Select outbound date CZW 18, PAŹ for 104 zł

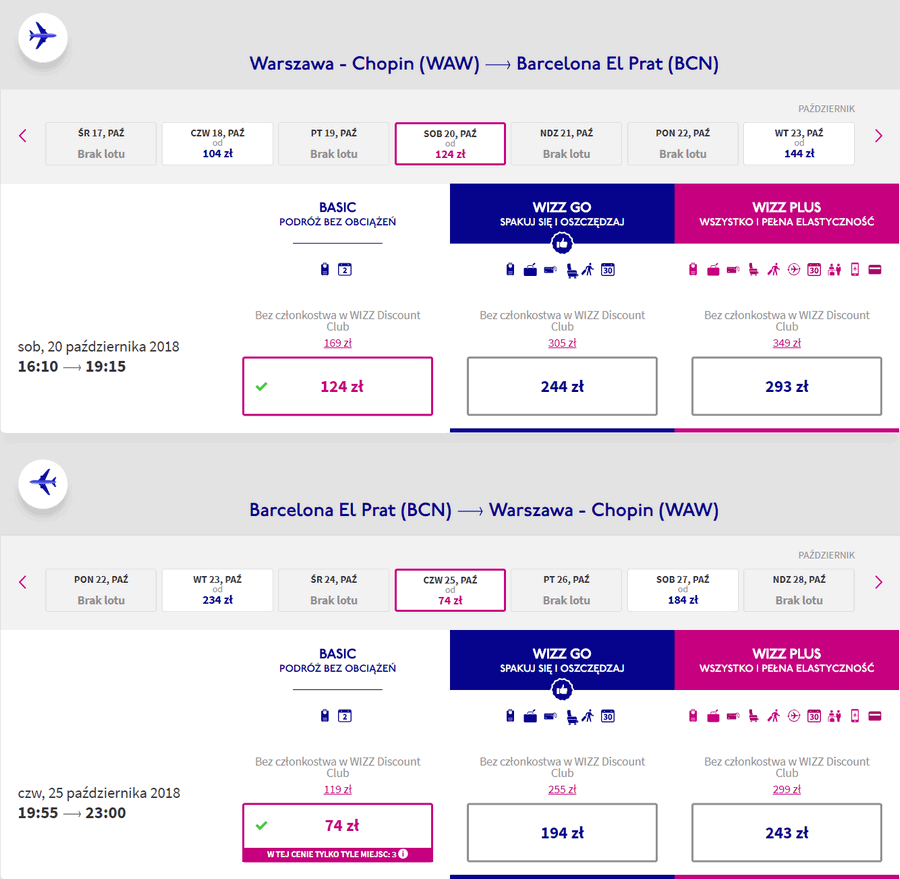[218, 144]
